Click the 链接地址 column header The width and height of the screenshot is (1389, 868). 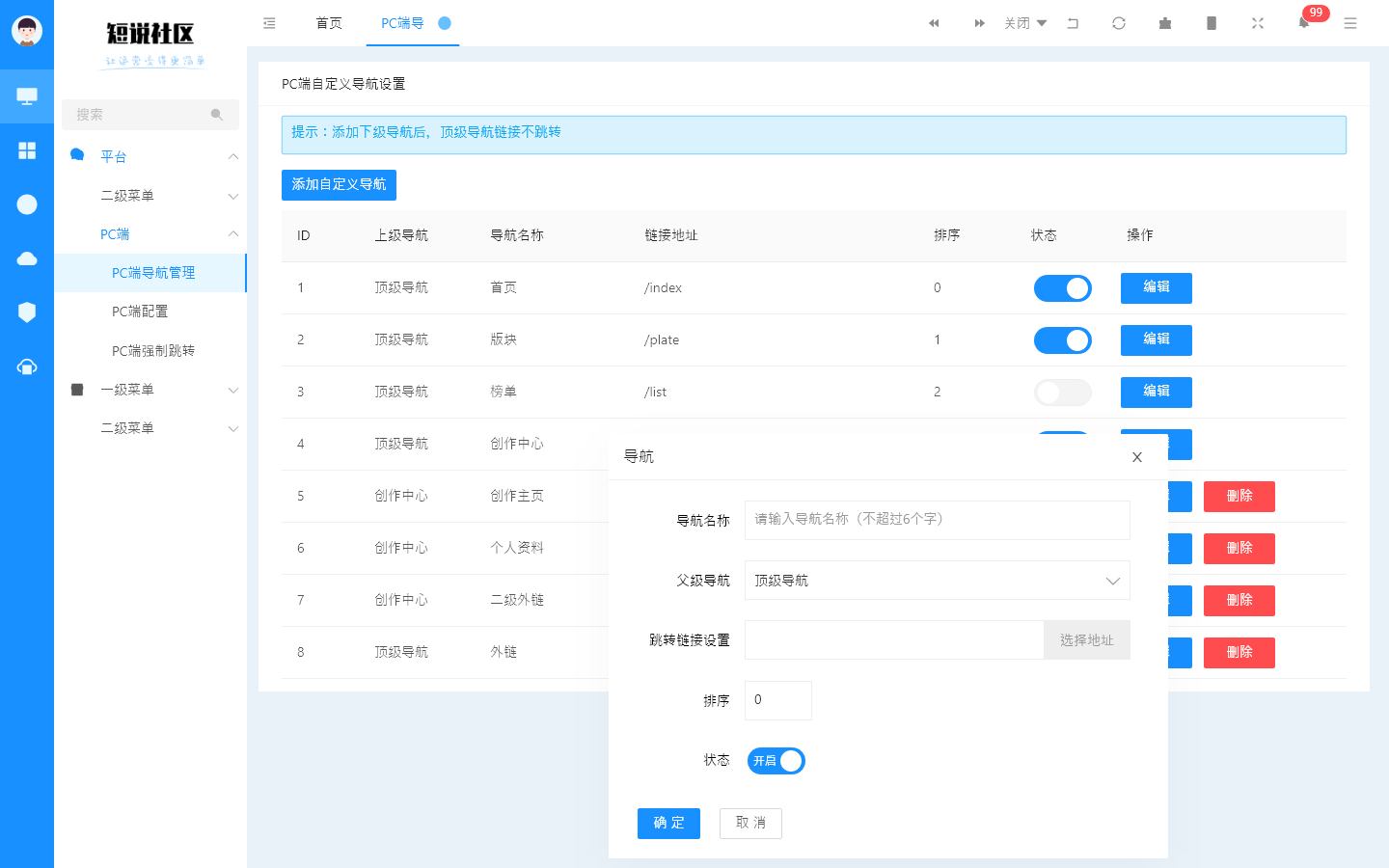[x=671, y=235]
